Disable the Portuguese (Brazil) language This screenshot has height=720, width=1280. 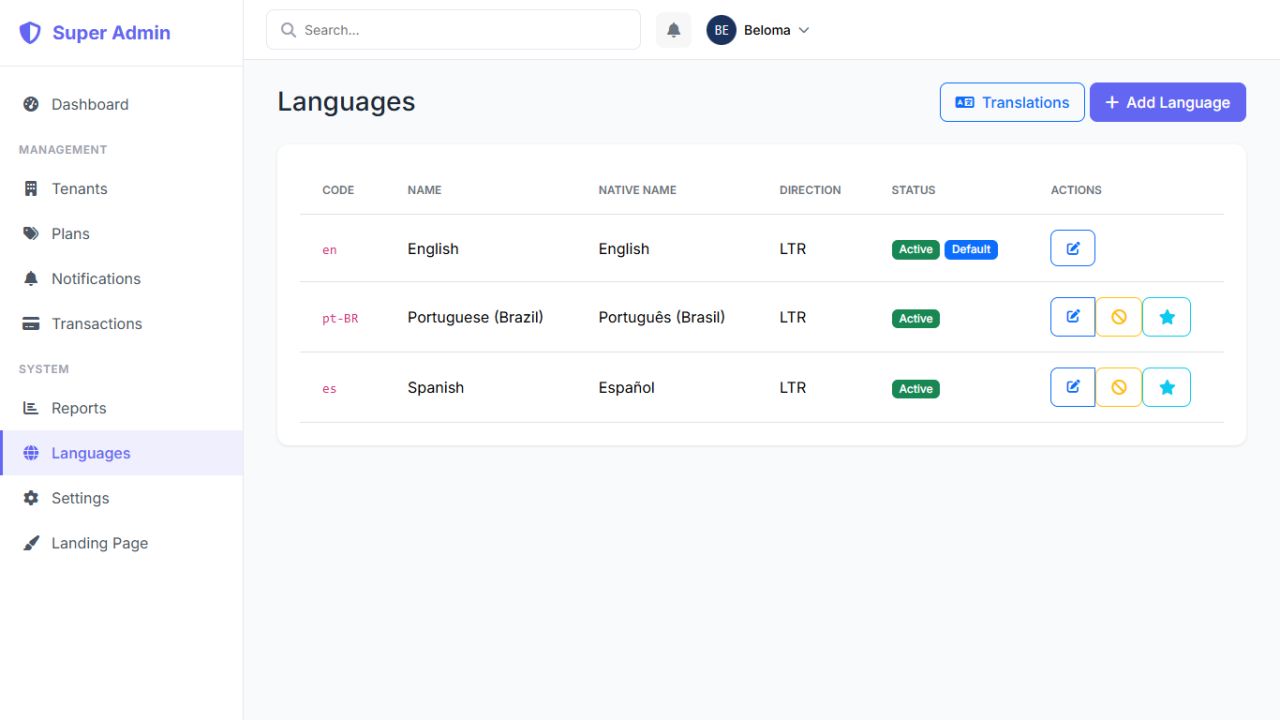[x=1119, y=317]
